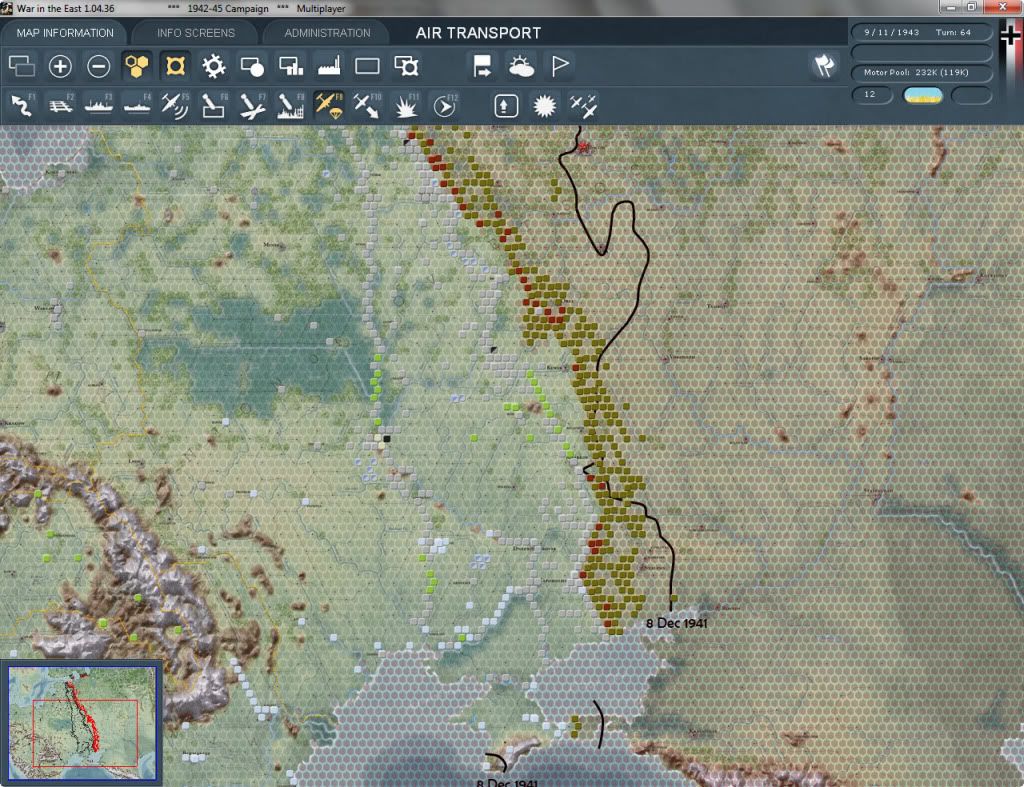
Task: Click the multiple aircraft icon
Action: (583, 106)
